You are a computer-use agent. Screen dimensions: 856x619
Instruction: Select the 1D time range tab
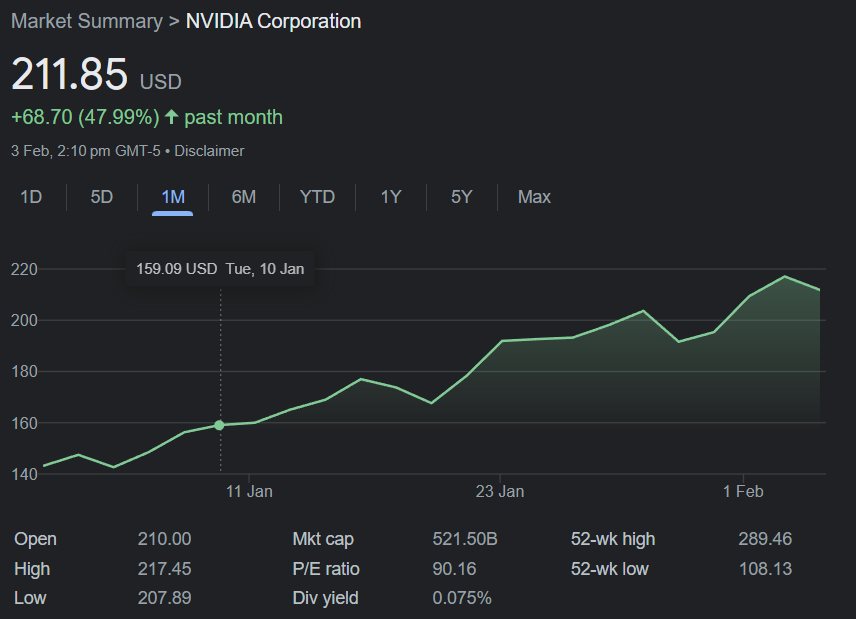point(31,197)
